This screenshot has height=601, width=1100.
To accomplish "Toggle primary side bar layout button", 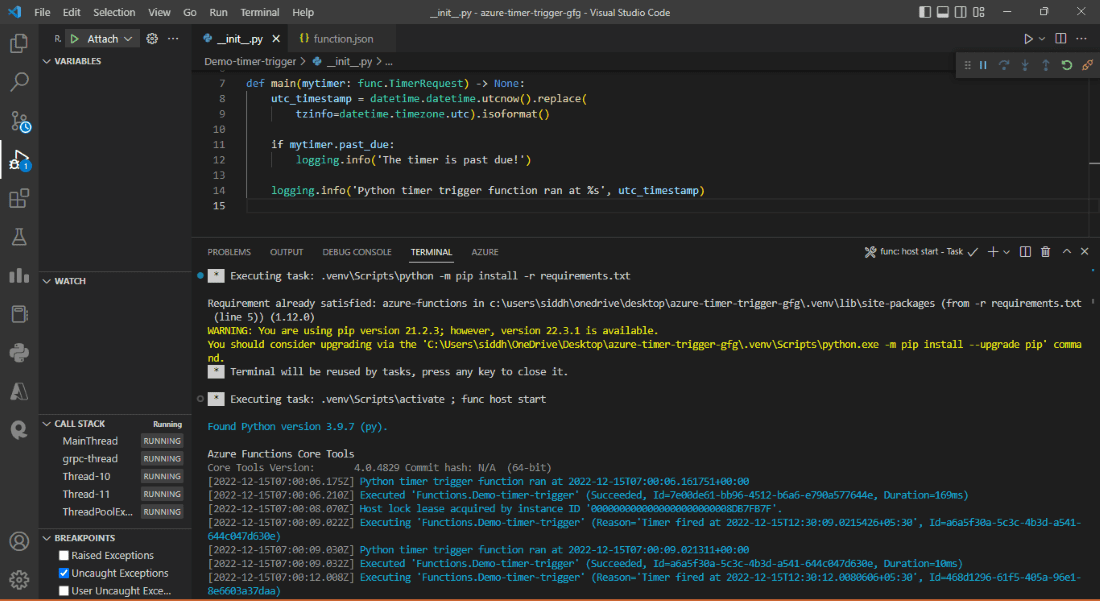I will [925, 12].
